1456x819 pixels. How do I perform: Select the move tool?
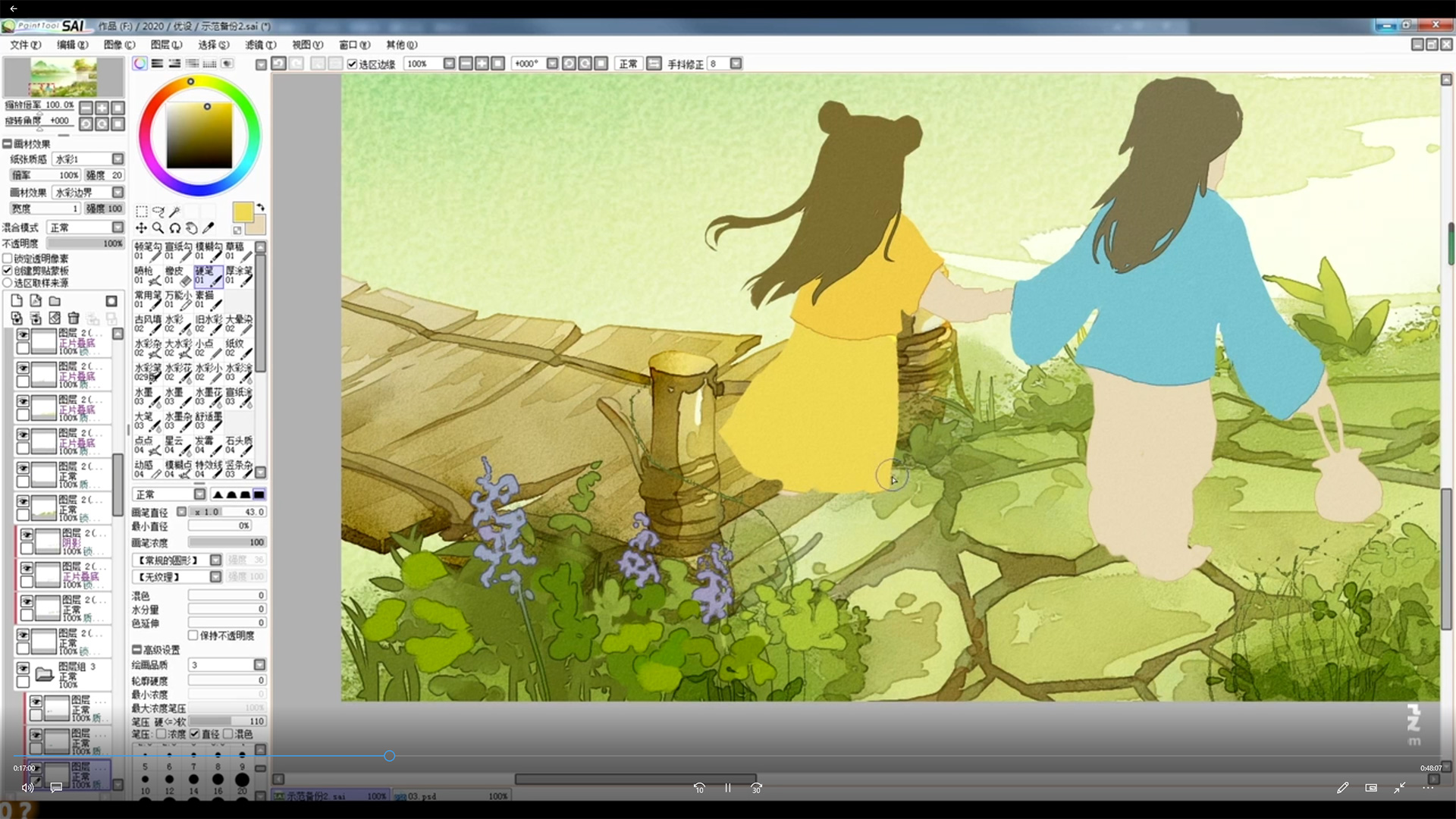point(142,227)
